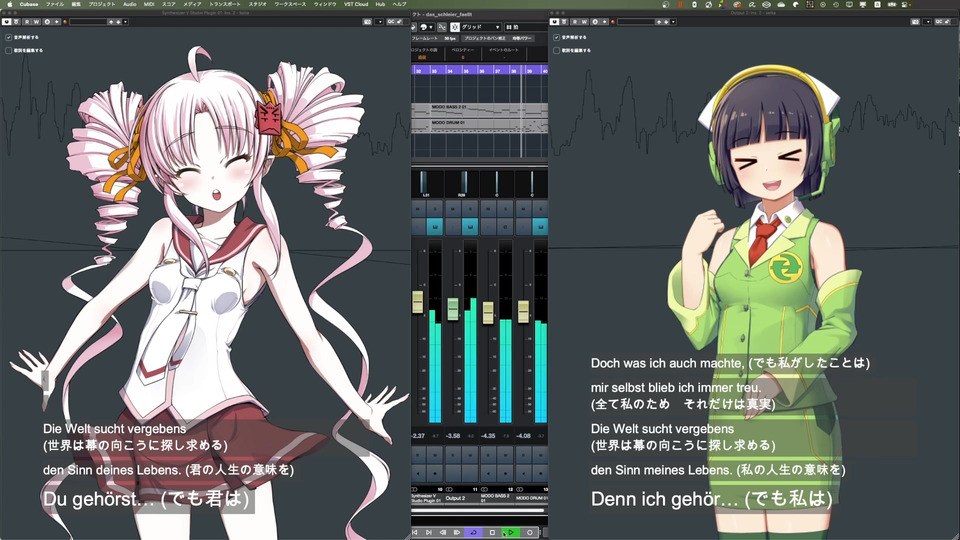Click the Stop button in the transport bar
This screenshot has width=960, height=540.
[492, 533]
